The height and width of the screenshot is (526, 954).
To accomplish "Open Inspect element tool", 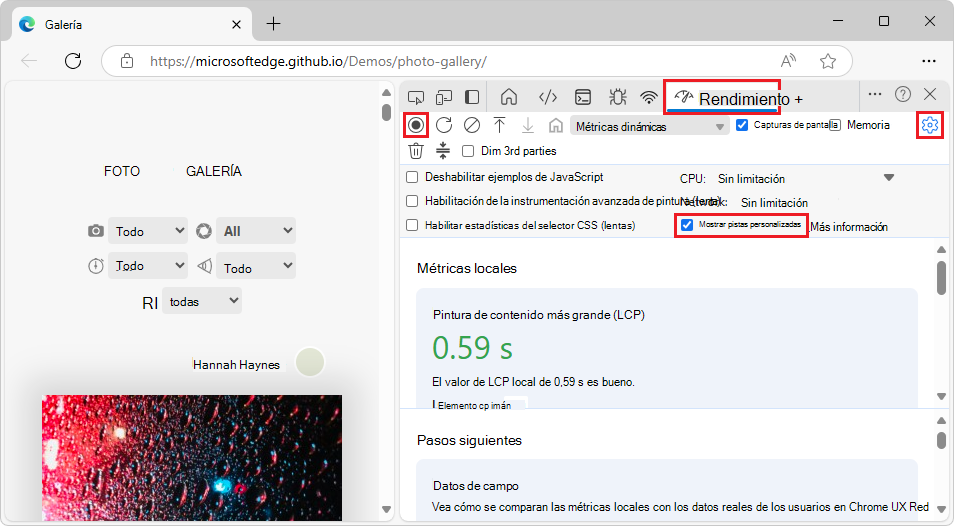I will click(416, 97).
